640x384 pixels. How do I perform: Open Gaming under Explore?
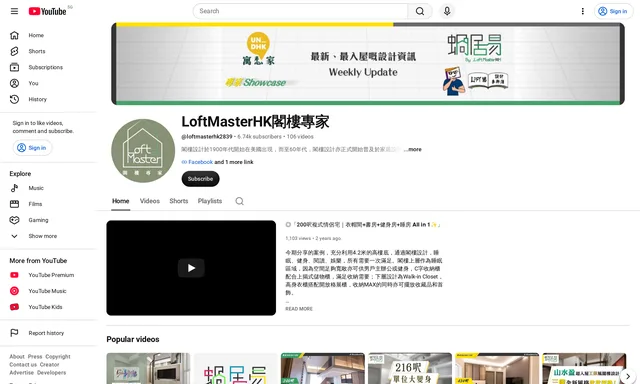pos(48,220)
